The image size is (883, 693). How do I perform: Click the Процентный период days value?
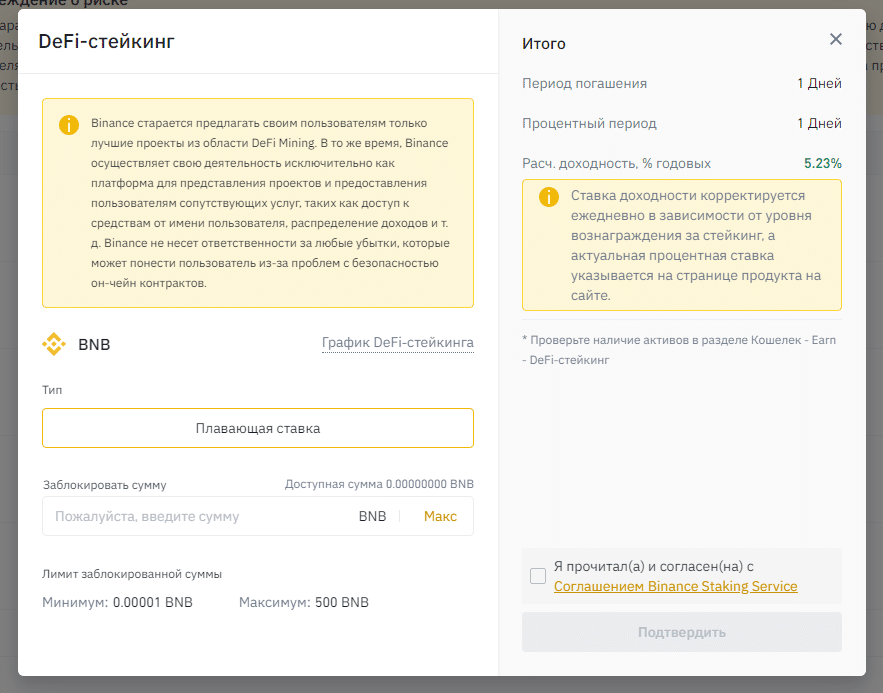(x=819, y=124)
